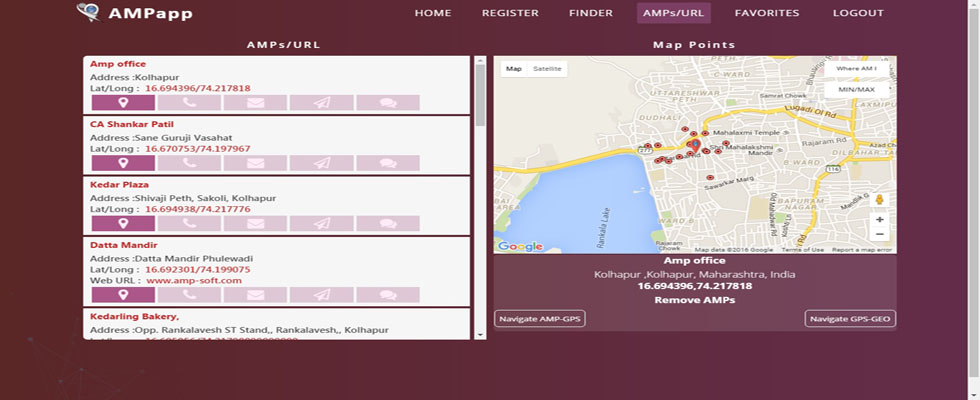Screen dimensions: 980x400
Task: Click the paper plane icon for Datta Mandir
Action: tap(322, 295)
